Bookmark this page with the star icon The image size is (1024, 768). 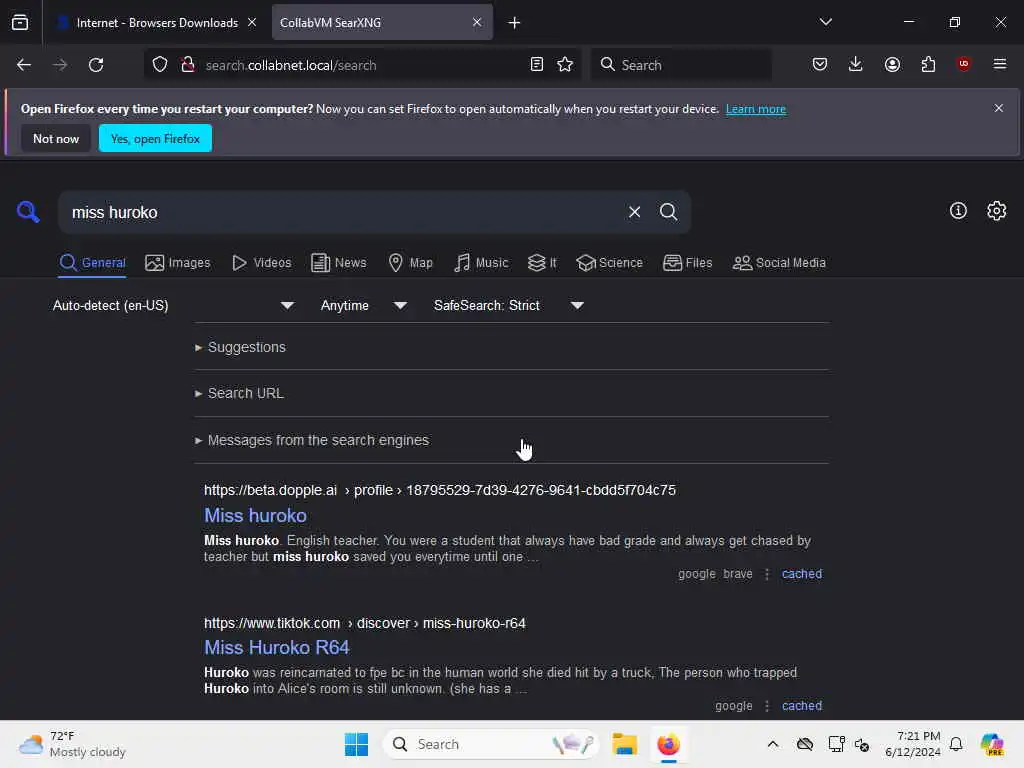click(x=566, y=65)
